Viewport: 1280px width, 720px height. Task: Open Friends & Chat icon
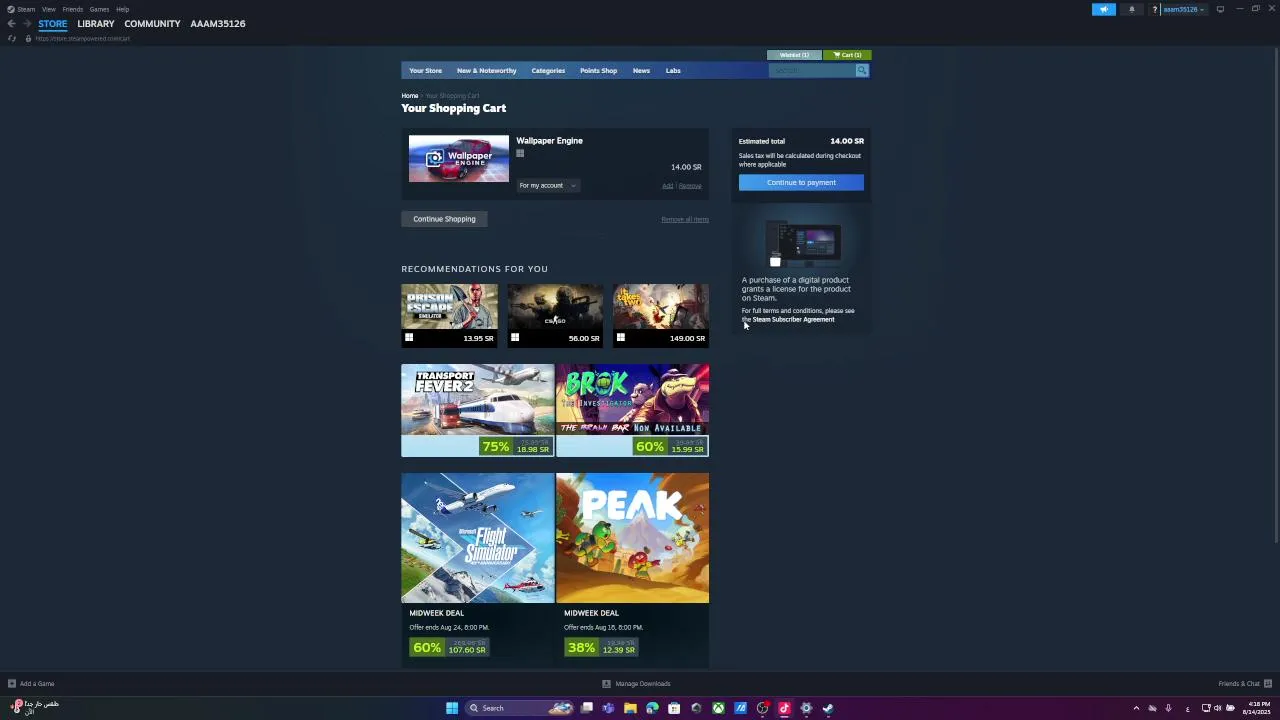pos(1267,684)
